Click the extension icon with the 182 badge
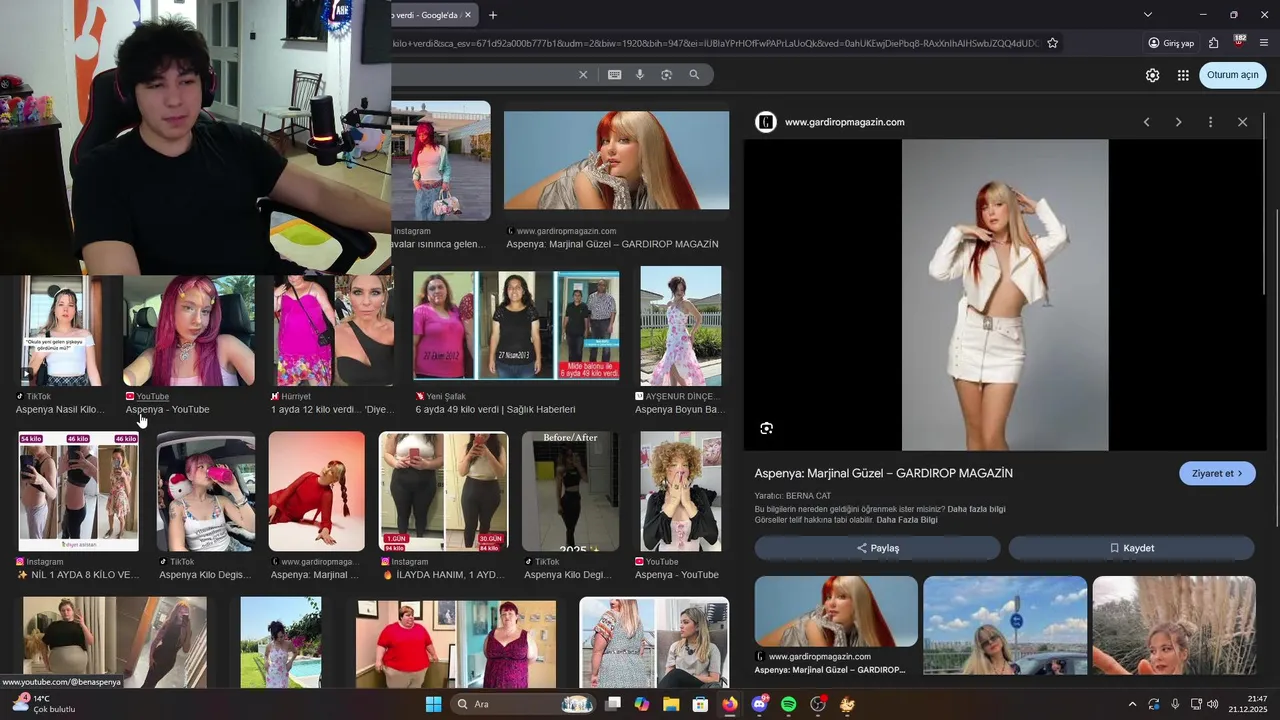Screen dimensions: 1280x720 point(1239,42)
